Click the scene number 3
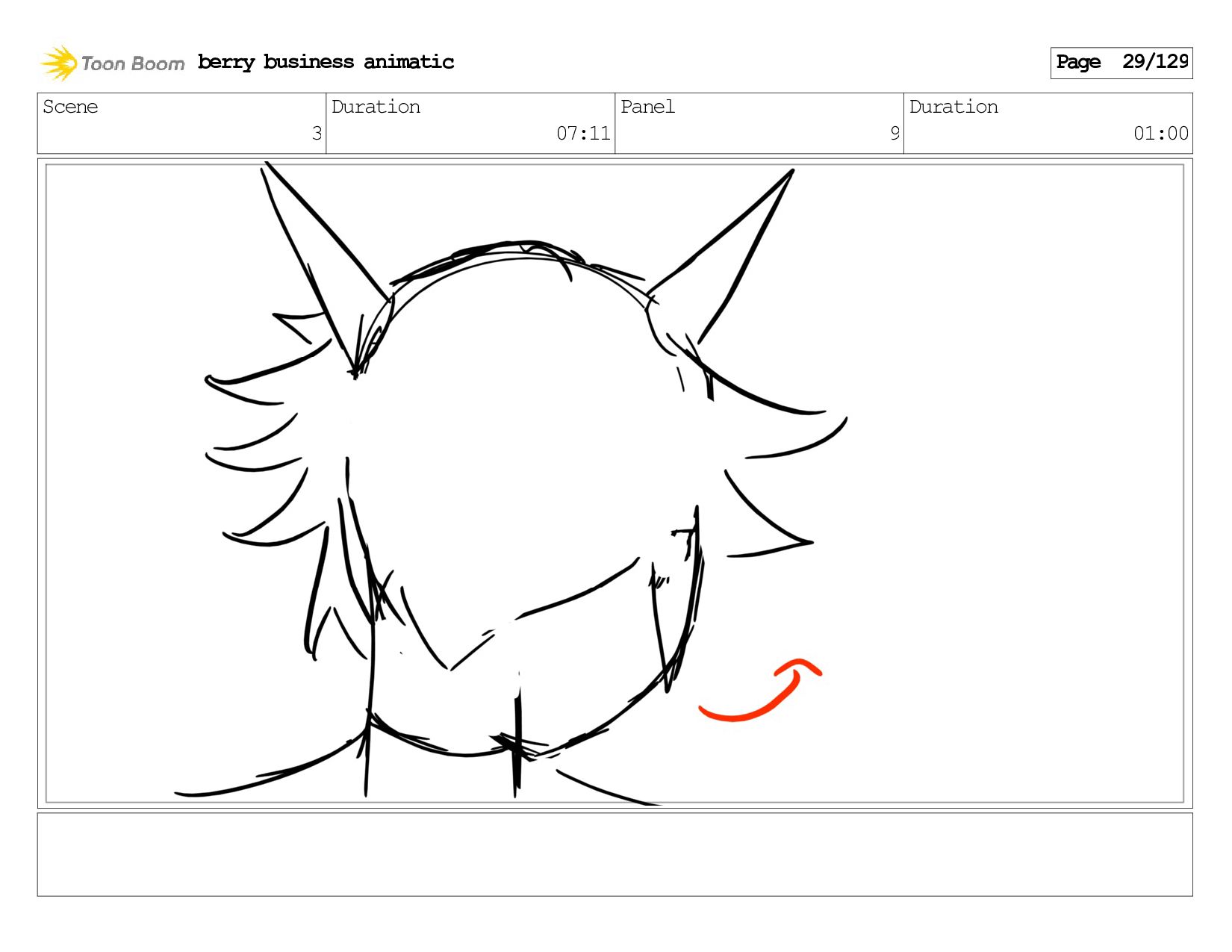This screenshot has height=952, width=1232. 317,134
